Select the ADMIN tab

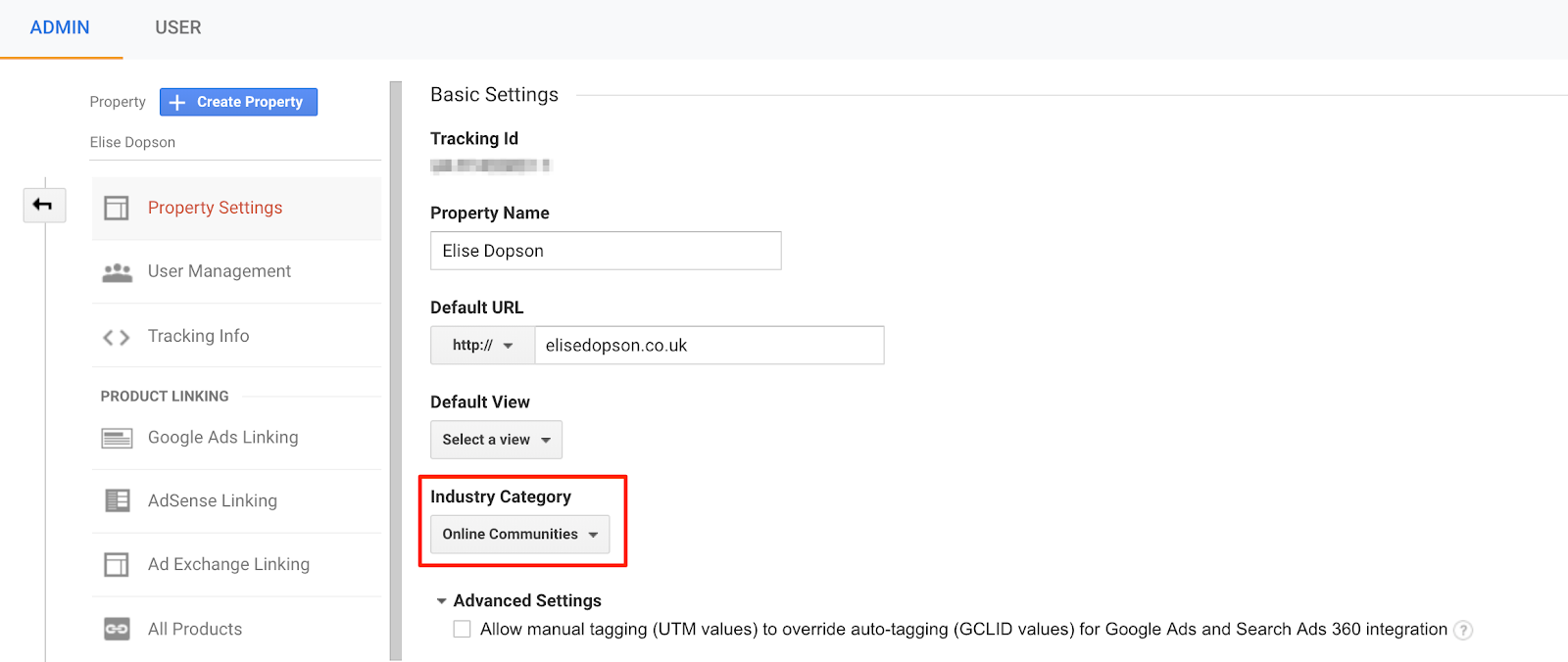60,27
